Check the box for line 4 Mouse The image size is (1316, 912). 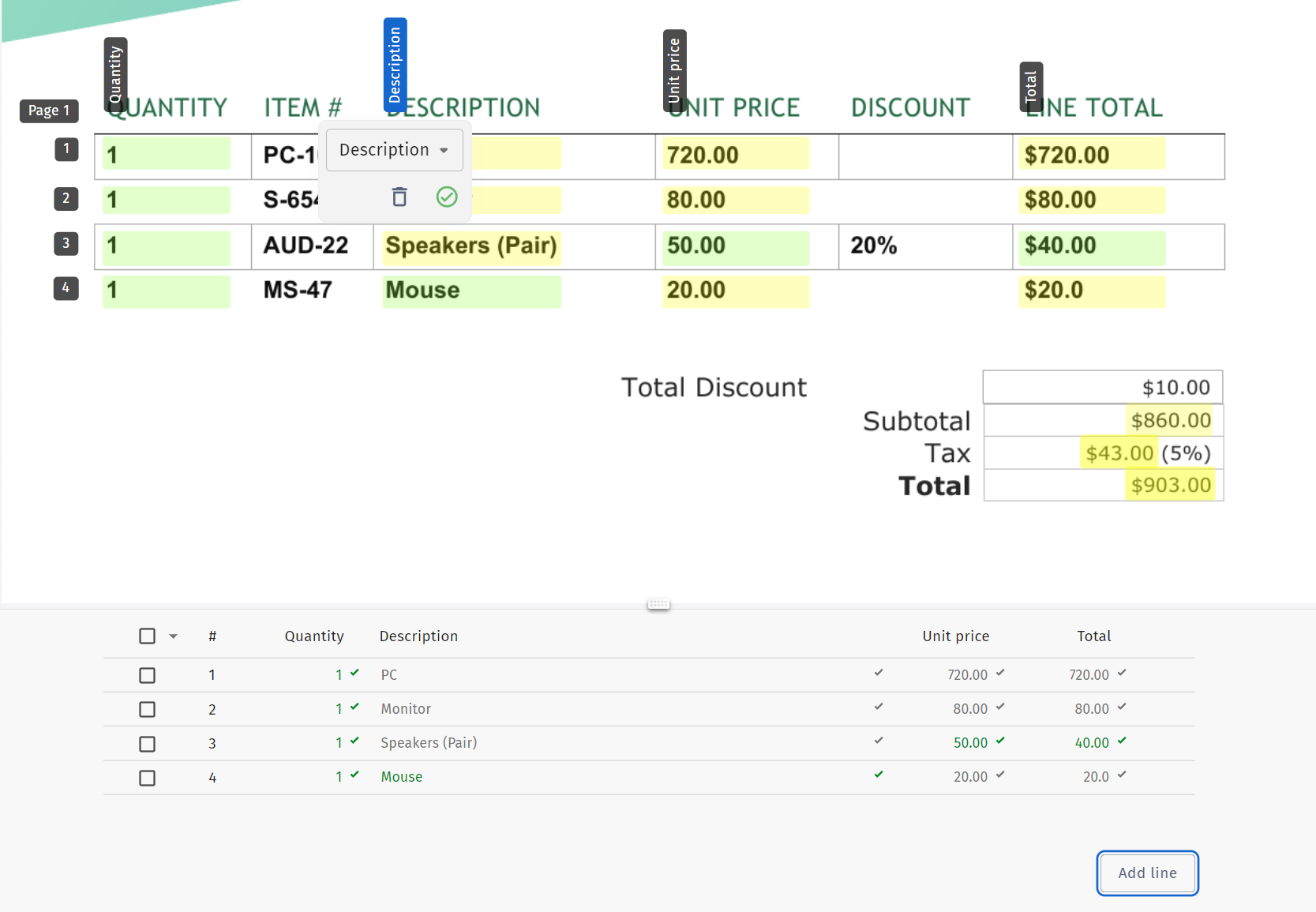click(147, 778)
